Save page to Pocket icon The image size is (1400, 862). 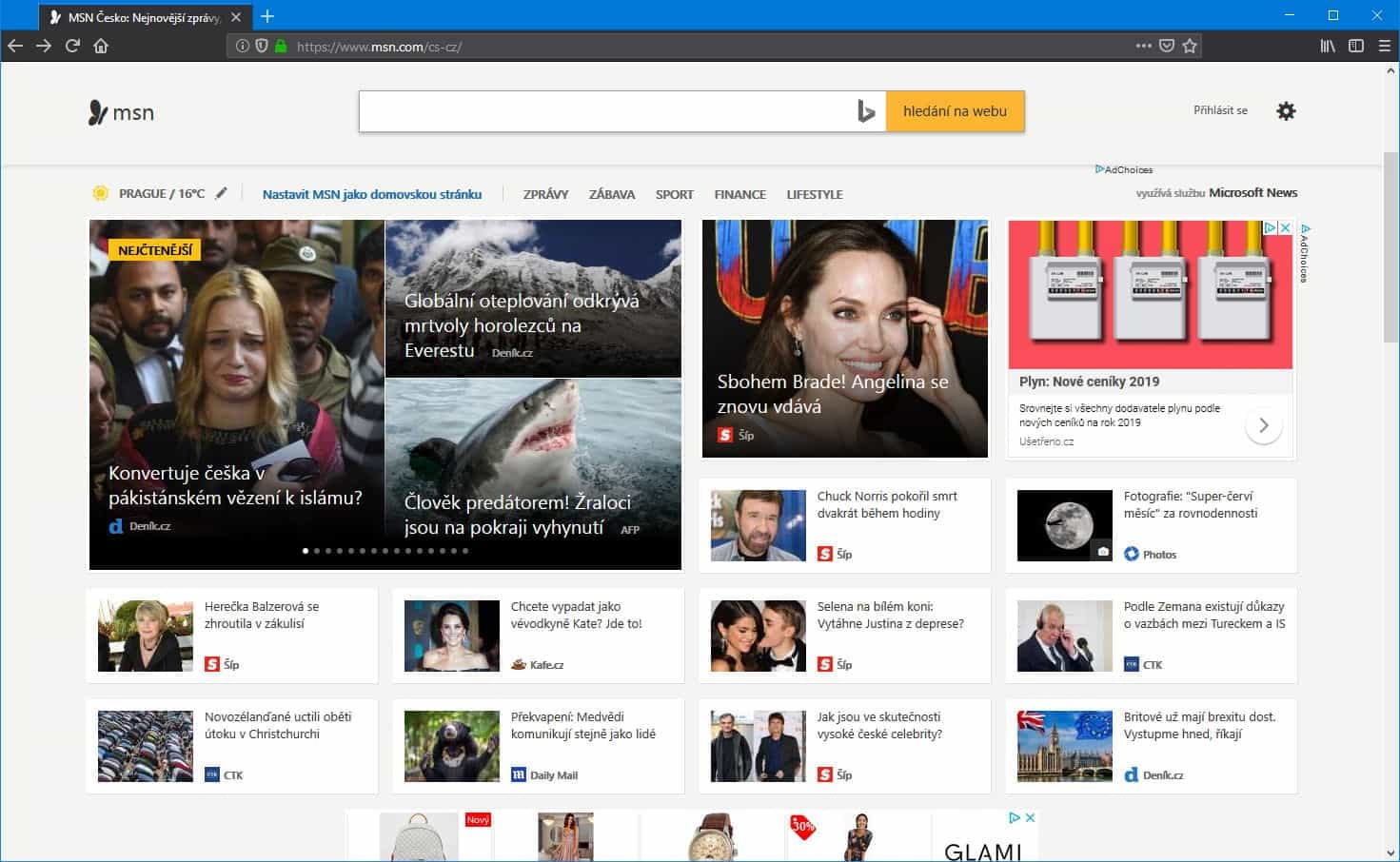(1167, 46)
